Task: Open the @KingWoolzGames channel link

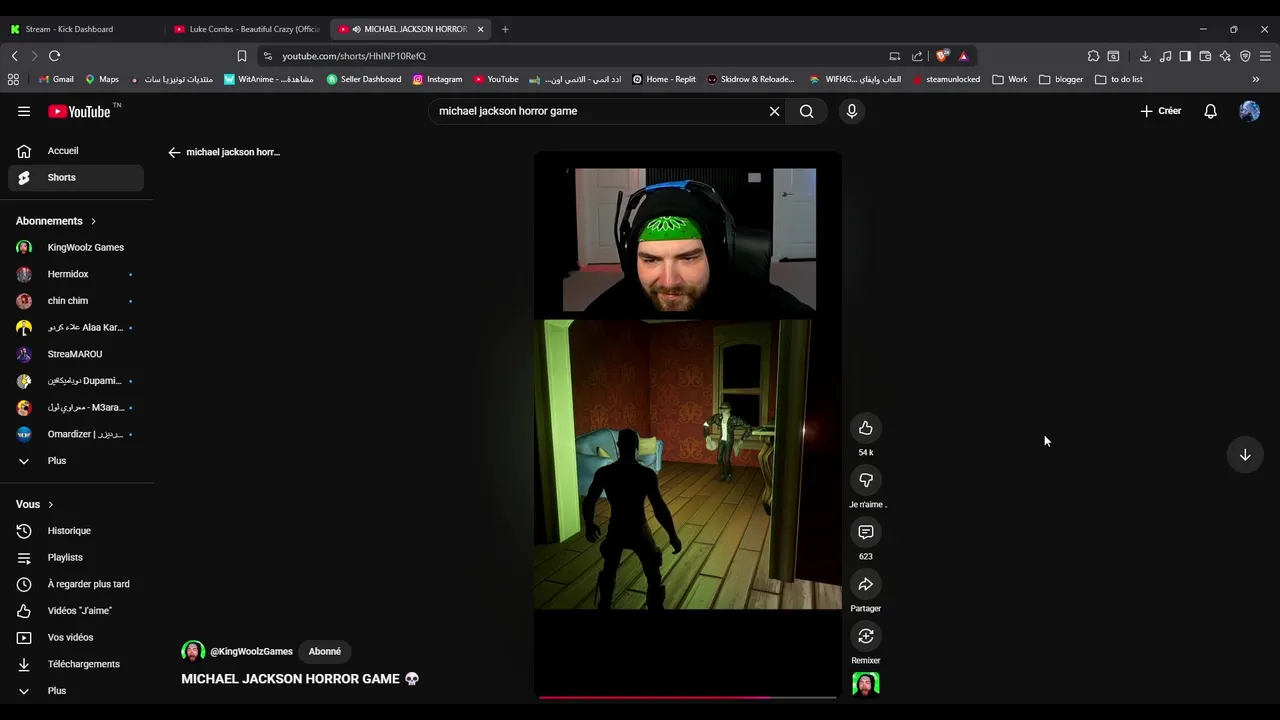Action: coord(251,652)
